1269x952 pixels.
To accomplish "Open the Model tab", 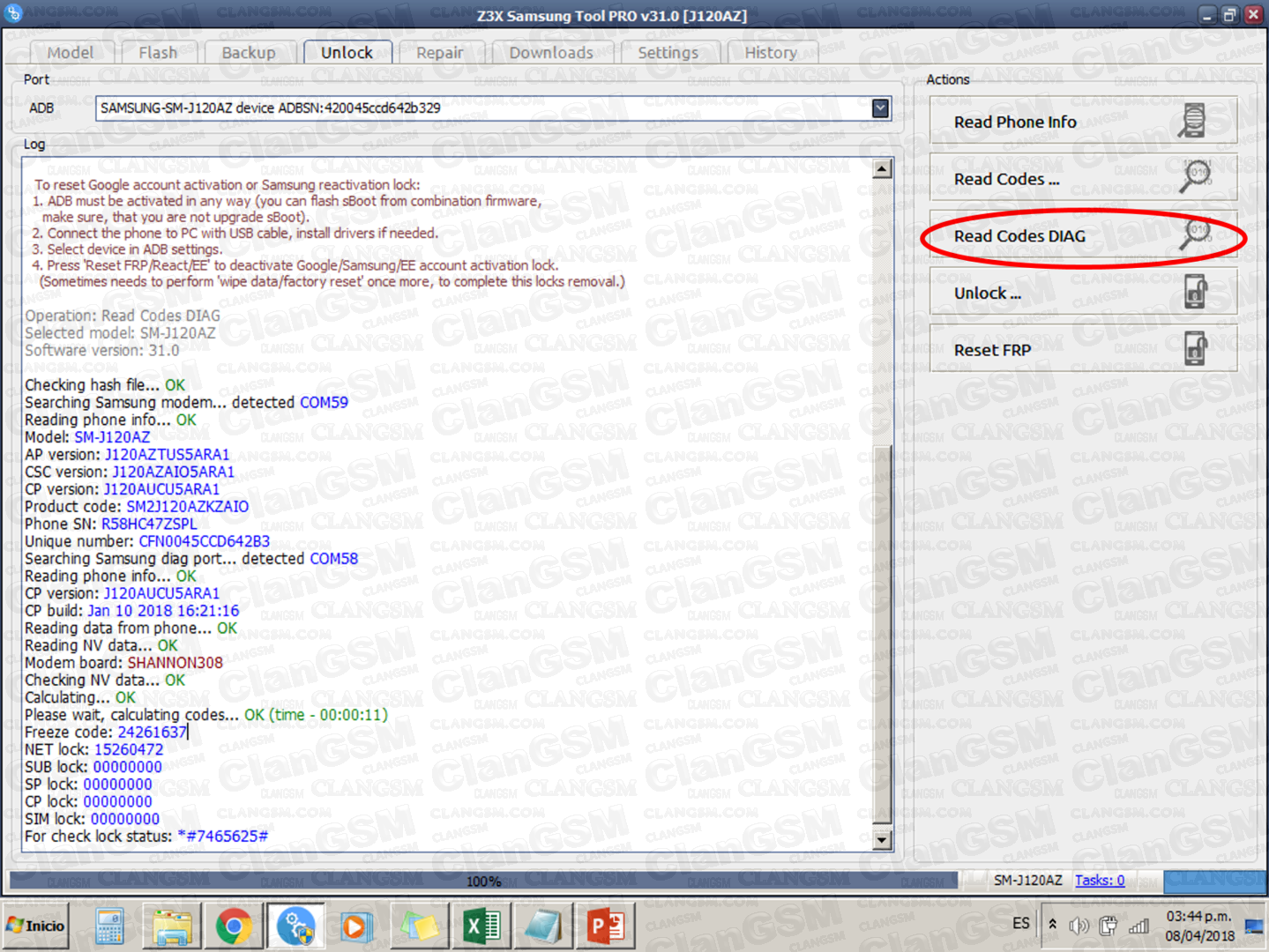I will click(x=70, y=53).
